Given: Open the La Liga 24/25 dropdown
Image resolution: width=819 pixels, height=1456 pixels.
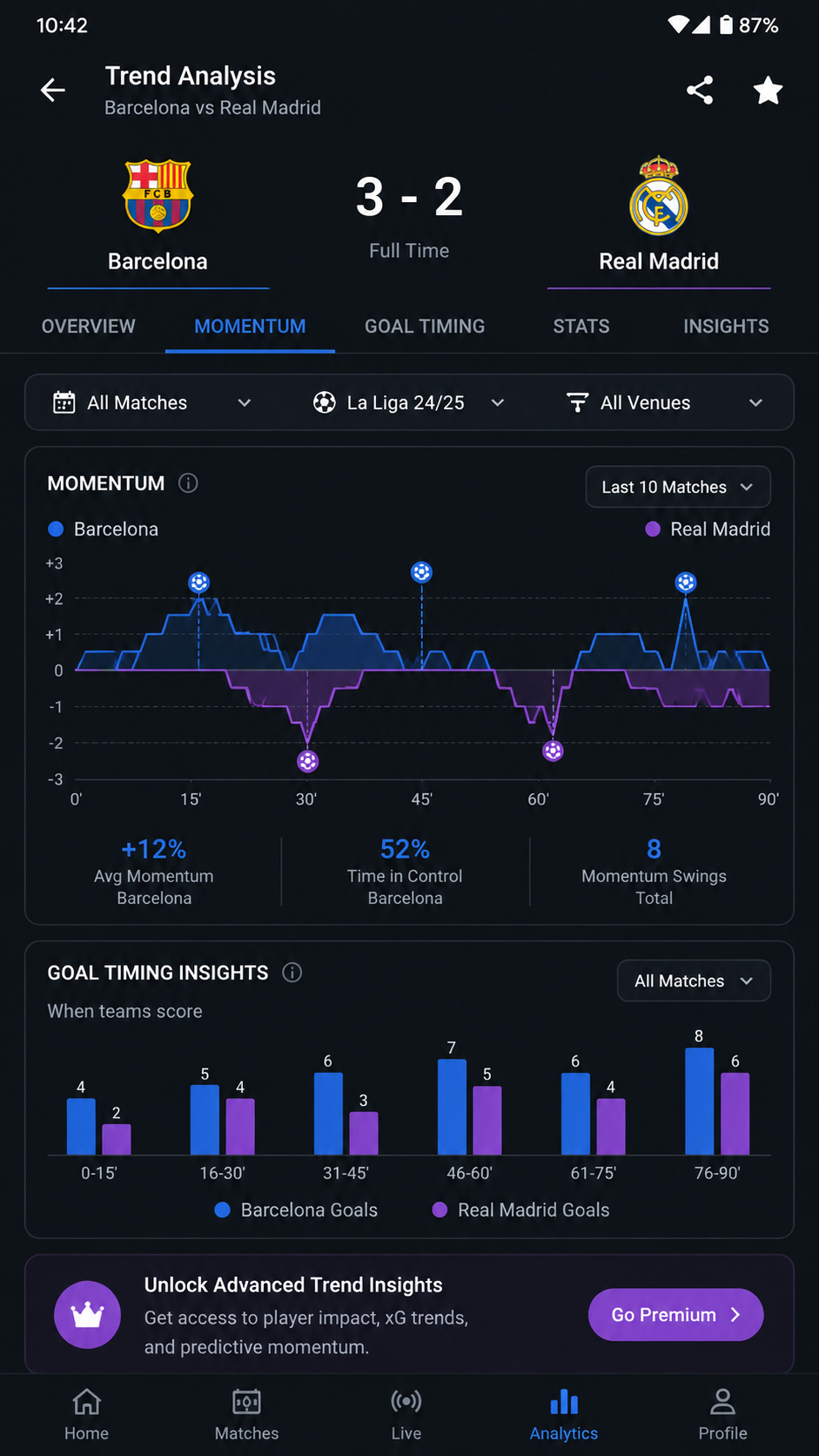Looking at the screenshot, I should 409,402.
